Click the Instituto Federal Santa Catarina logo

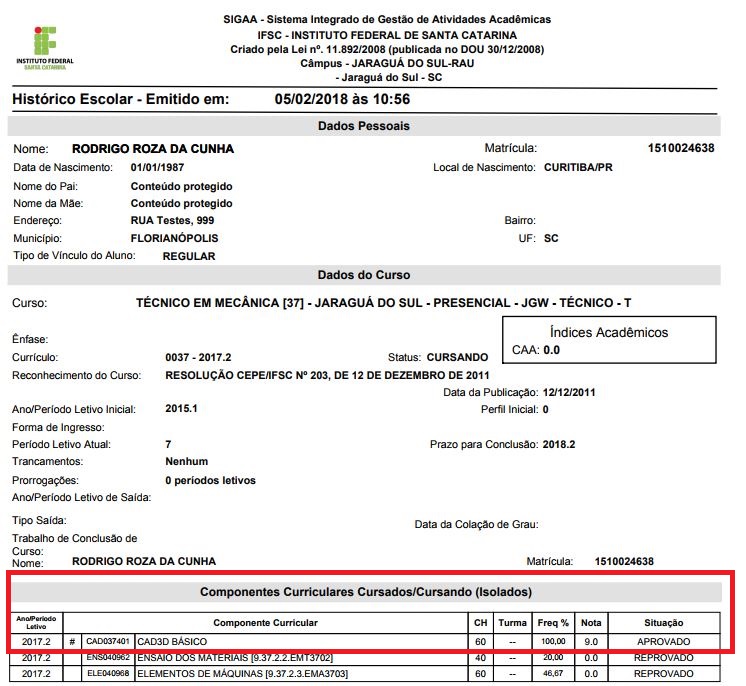coord(45,46)
